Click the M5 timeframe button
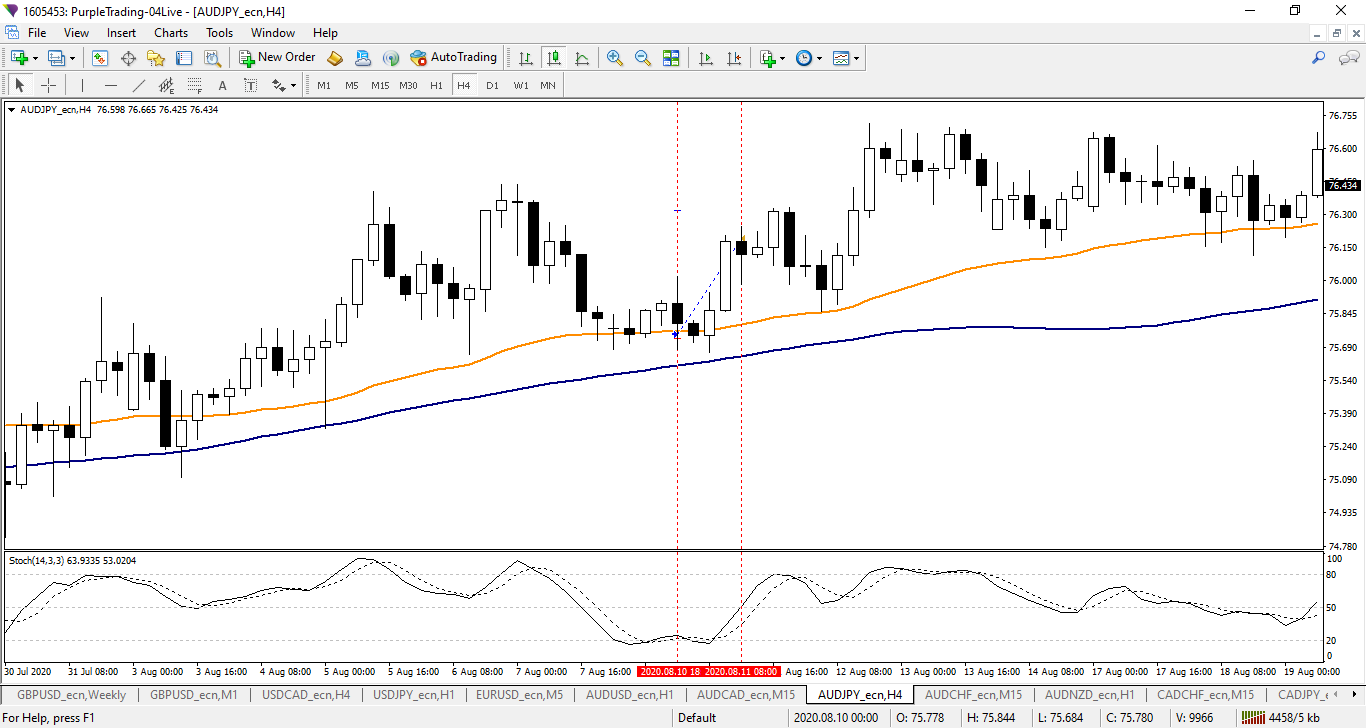The width and height of the screenshot is (1366, 728). [352, 85]
